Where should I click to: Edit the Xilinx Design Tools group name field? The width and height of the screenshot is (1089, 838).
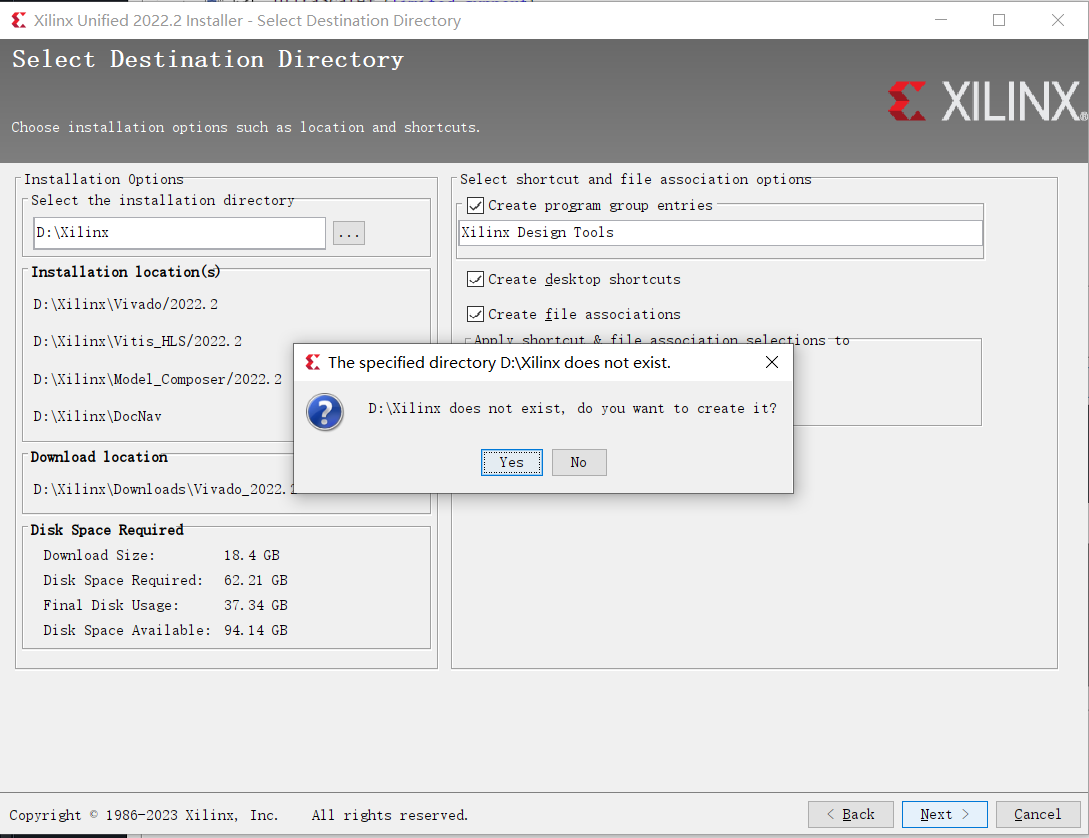click(x=720, y=233)
